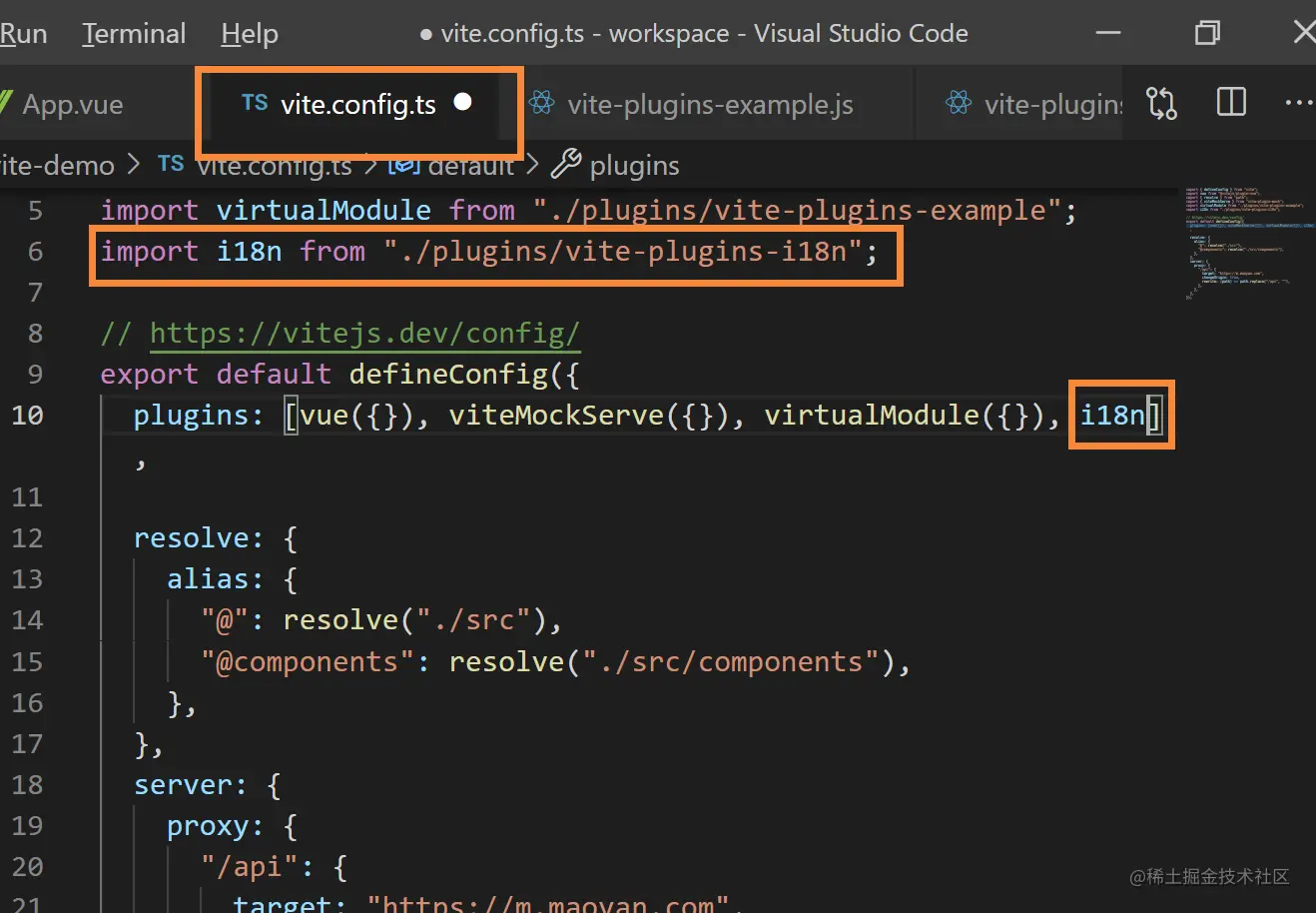1316x913 pixels.
Task: Click the "./plugins/vite-plugins-example" string
Action: pos(796,211)
